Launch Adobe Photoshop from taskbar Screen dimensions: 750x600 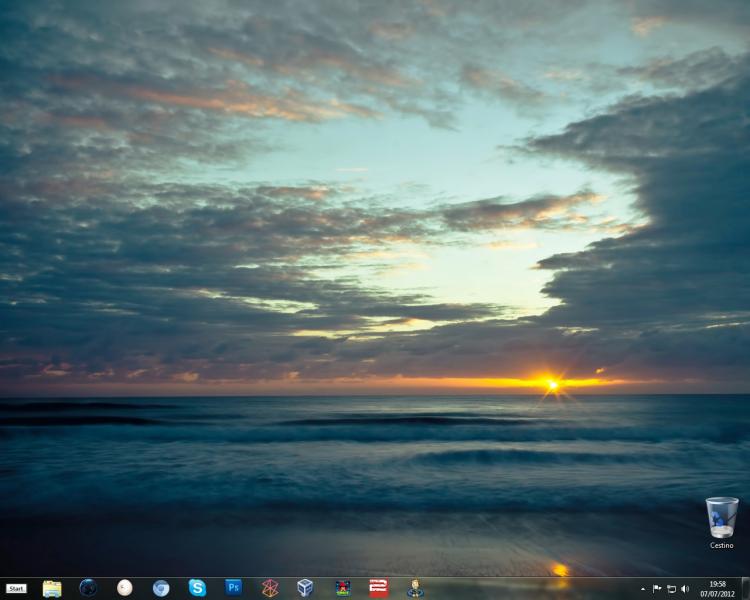233,587
